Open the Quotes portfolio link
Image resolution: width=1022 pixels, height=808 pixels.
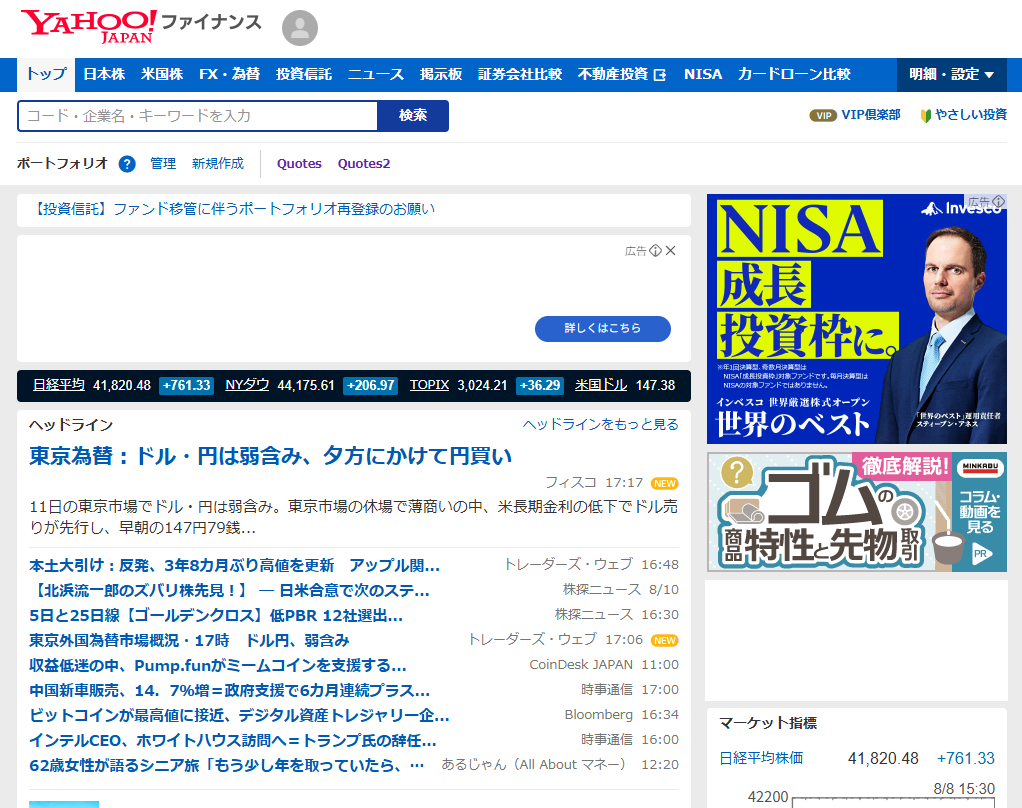tap(299, 164)
